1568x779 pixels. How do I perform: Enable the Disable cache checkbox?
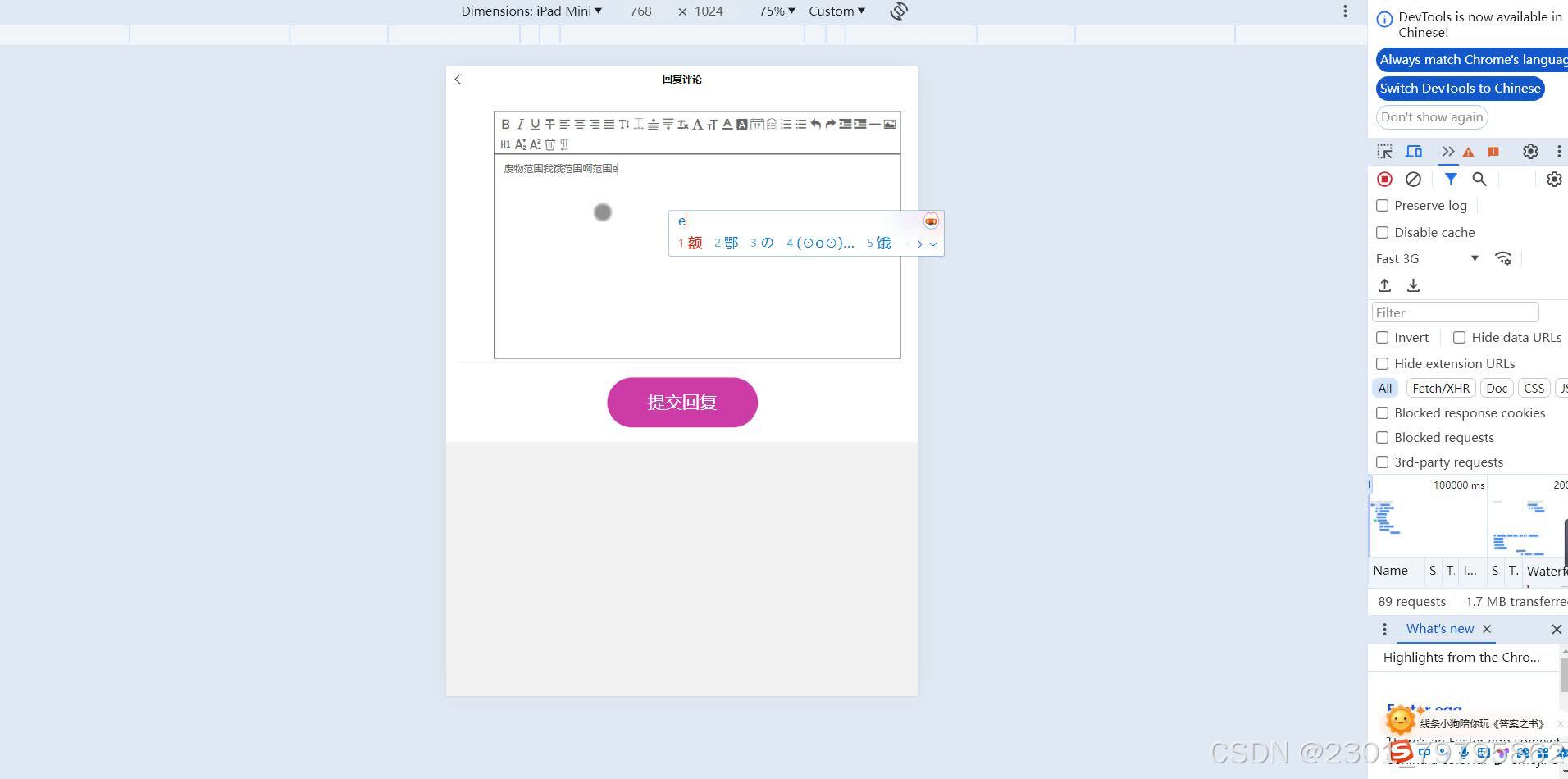coord(1383,233)
